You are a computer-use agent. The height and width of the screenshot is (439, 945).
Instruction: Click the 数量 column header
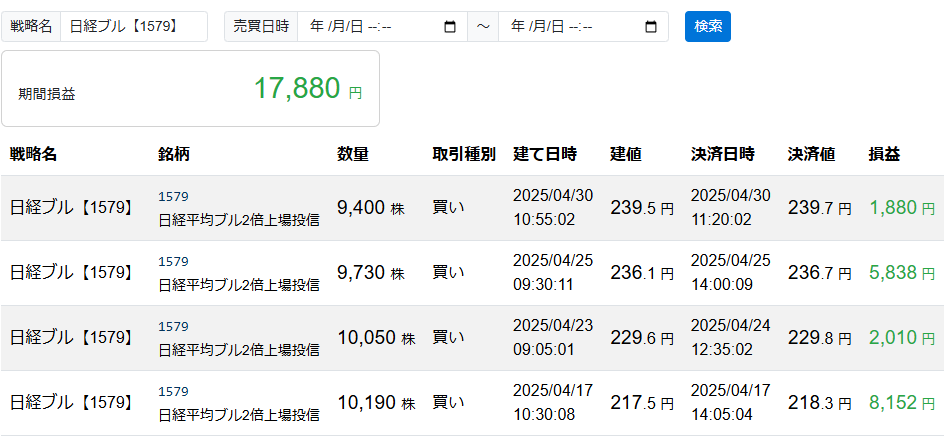(353, 154)
